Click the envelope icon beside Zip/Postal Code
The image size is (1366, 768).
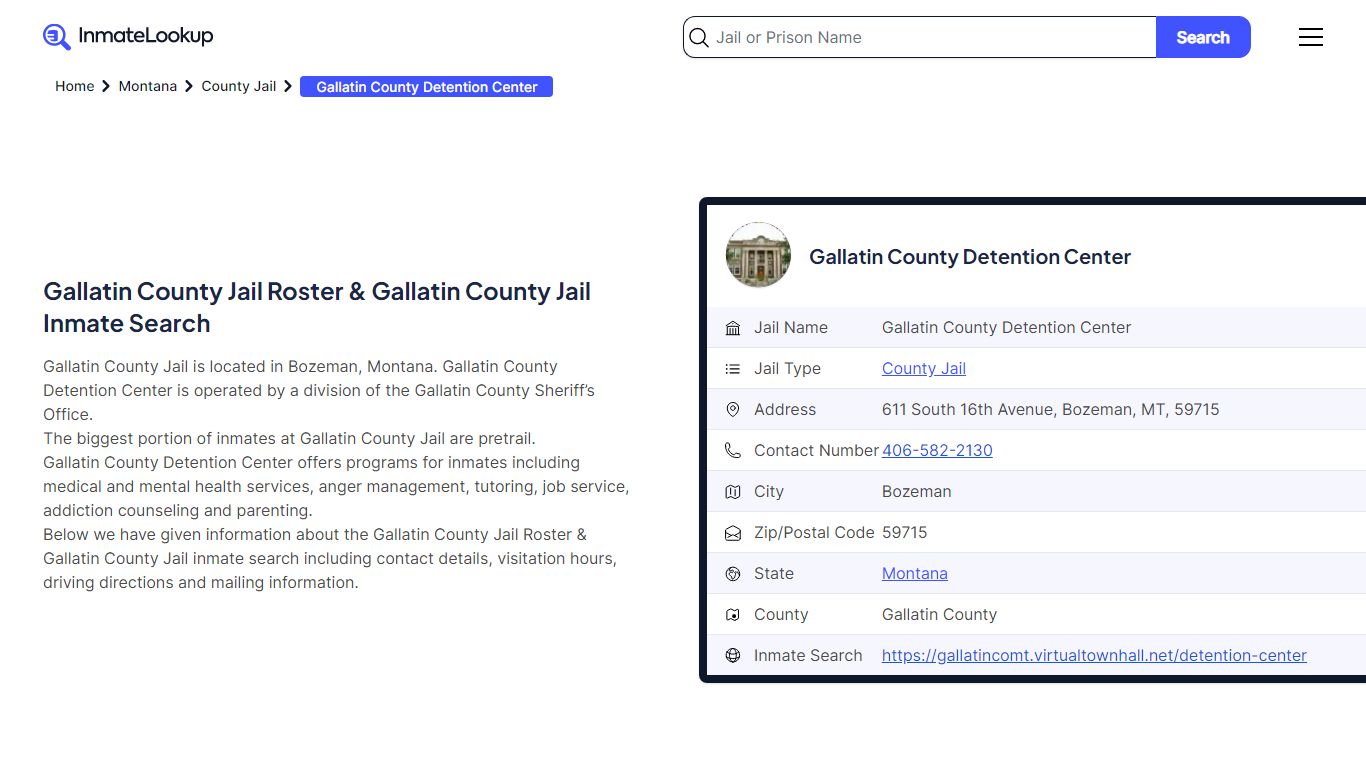[733, 533]
